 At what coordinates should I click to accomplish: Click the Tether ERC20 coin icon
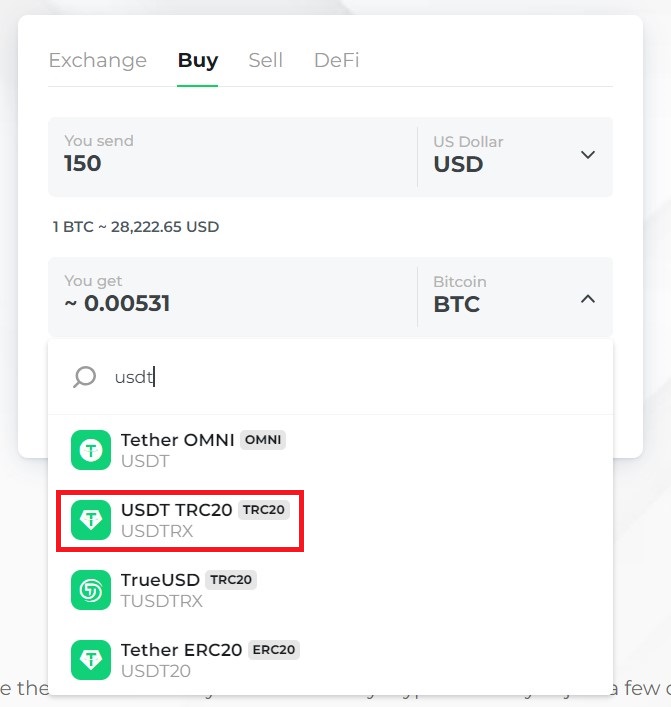coord(91,660)
